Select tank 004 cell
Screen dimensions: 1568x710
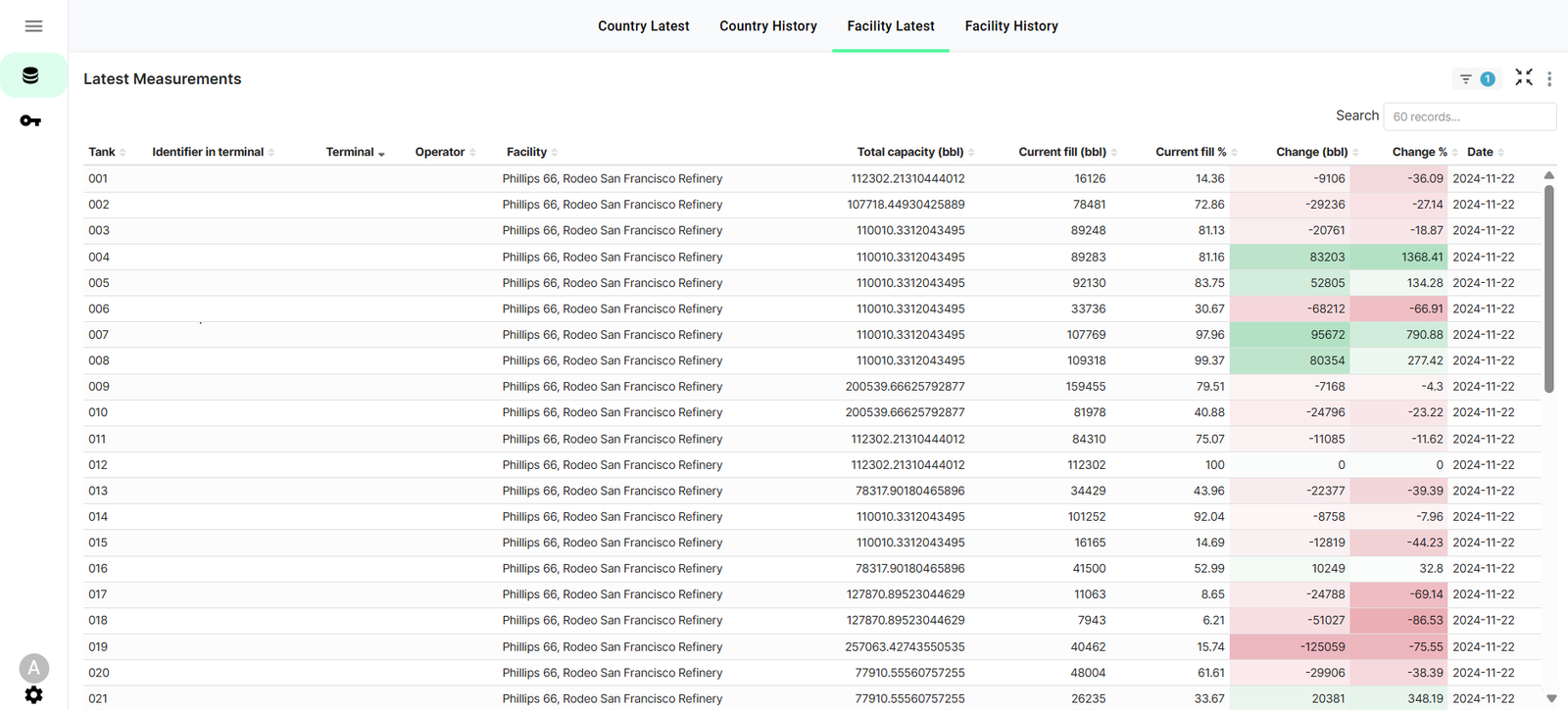[98, 258]
